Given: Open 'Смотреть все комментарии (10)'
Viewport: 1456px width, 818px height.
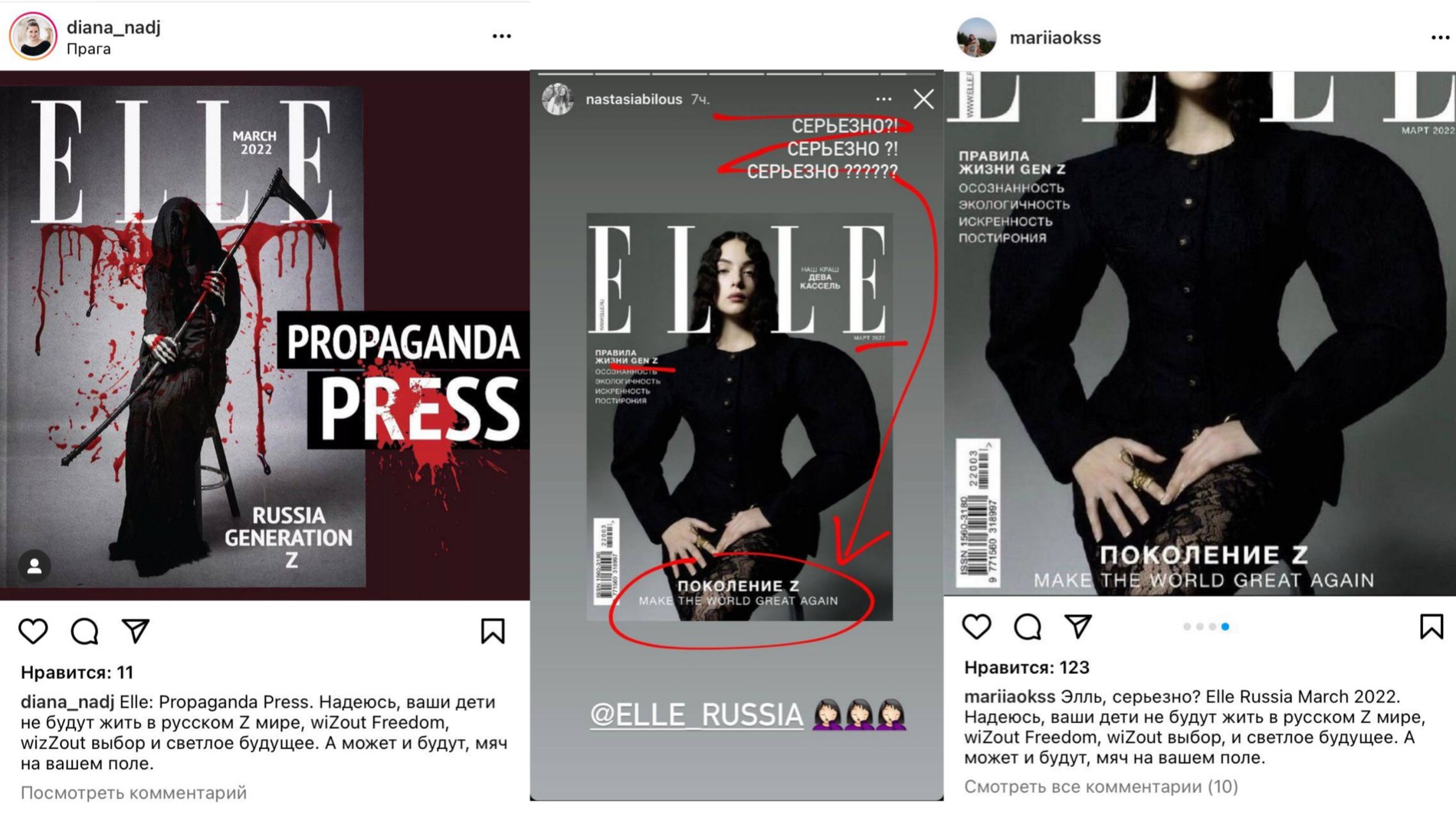Looking at the screenshot, I should pos(1100,787).
